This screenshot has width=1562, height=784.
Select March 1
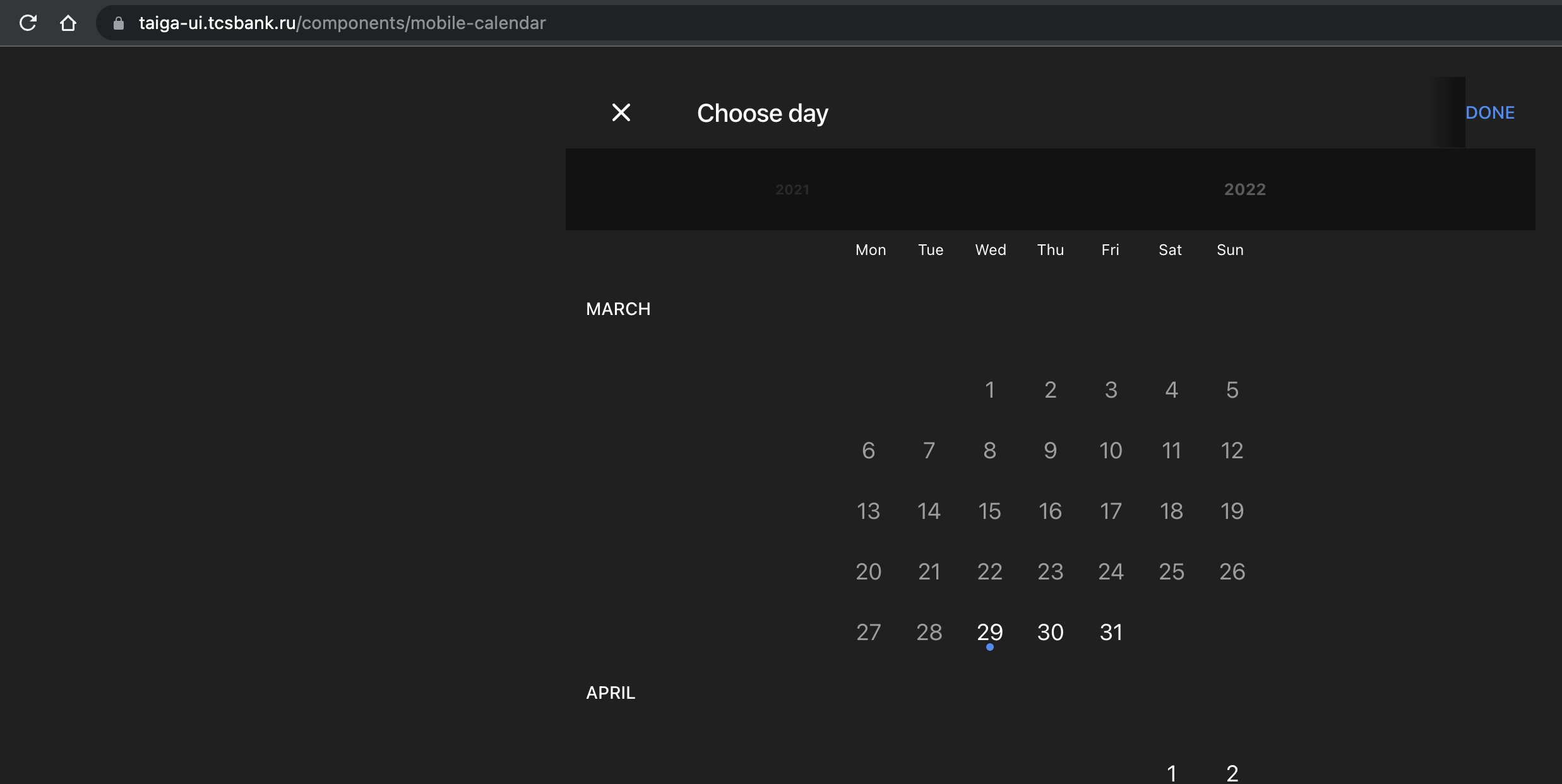[989, 389]
